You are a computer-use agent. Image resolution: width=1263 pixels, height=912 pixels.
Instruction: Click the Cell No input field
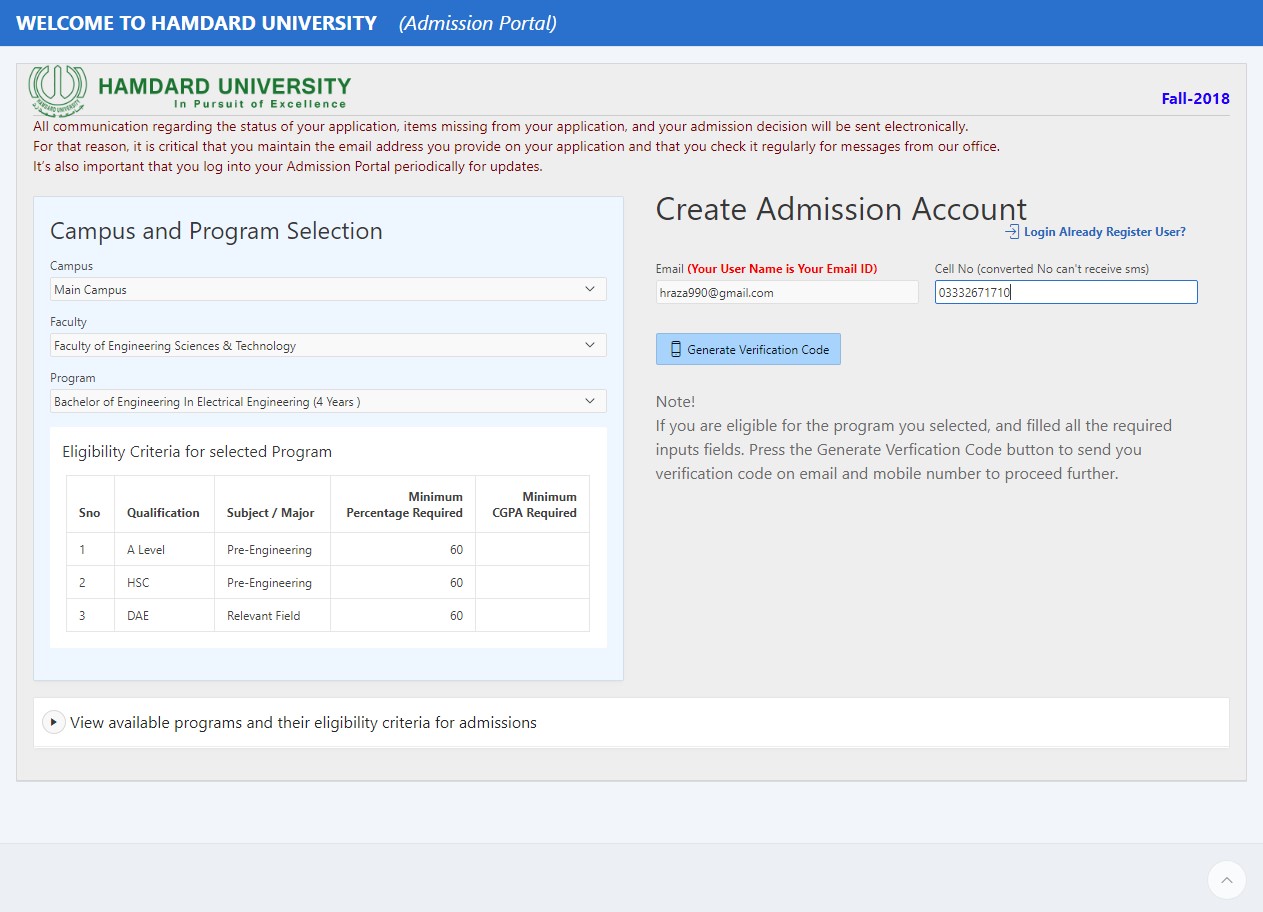pyautogui.click(x=1066, y=292)
